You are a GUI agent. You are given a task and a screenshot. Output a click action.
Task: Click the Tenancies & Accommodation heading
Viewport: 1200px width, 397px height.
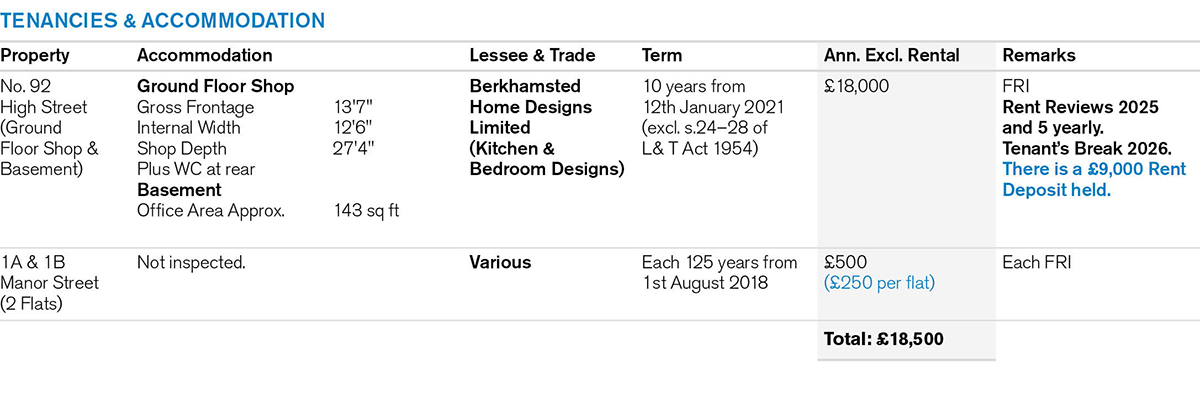(x=162, y=20)
